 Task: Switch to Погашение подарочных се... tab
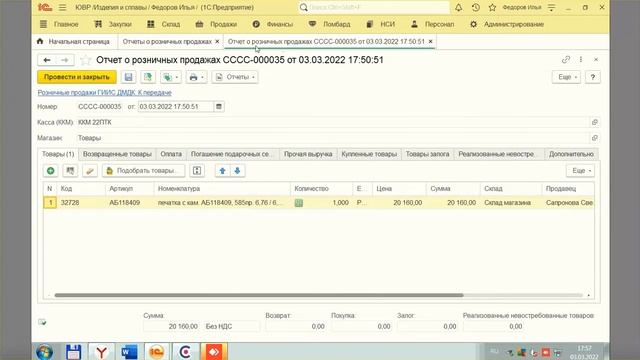(231, 154)
